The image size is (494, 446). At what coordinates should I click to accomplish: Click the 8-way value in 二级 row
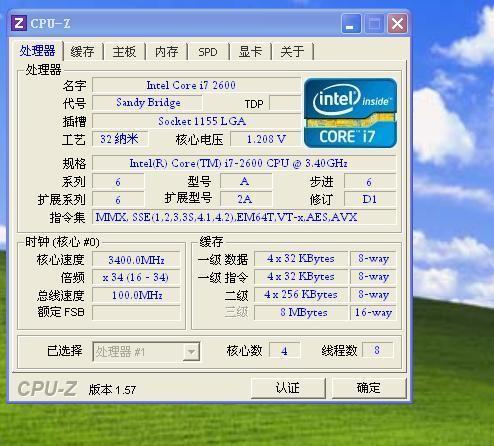373,295
